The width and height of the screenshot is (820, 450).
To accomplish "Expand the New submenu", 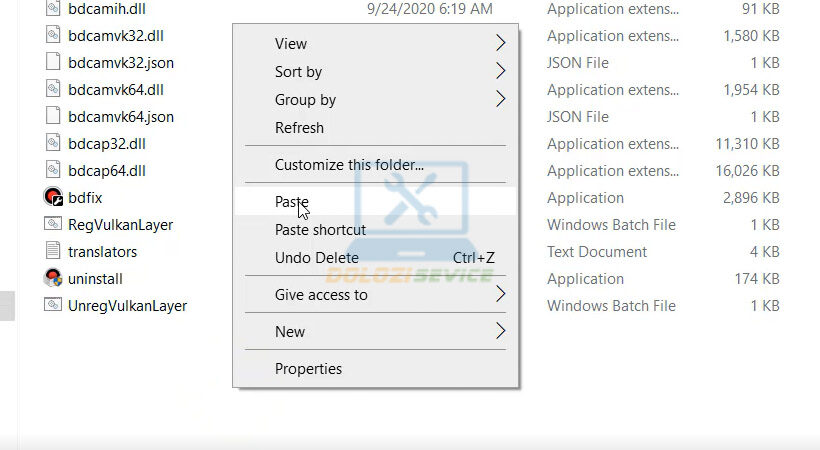I will 500,332.
